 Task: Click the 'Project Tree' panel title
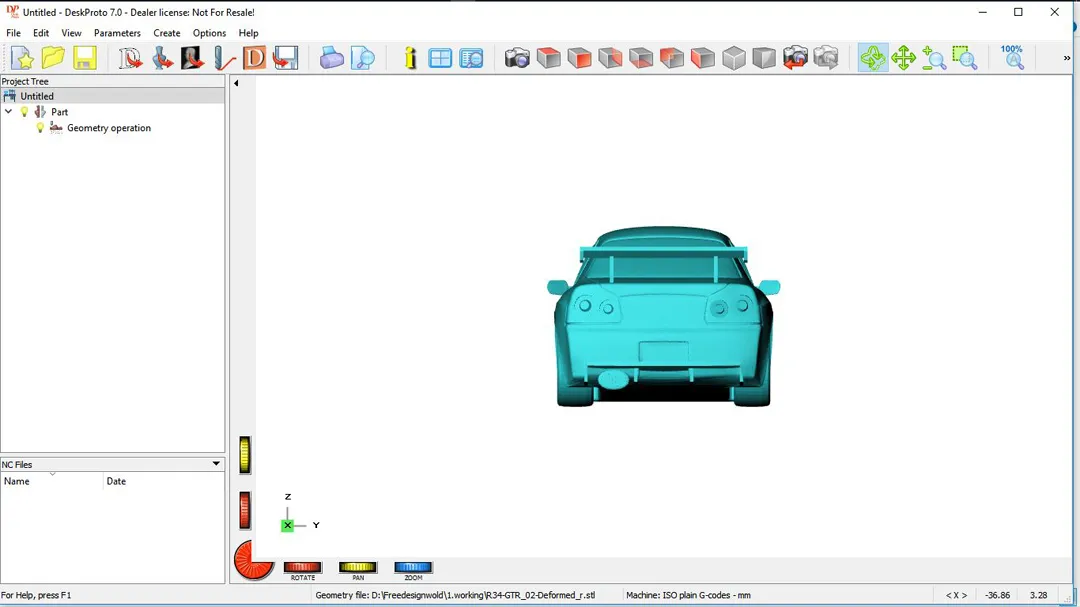25,81
